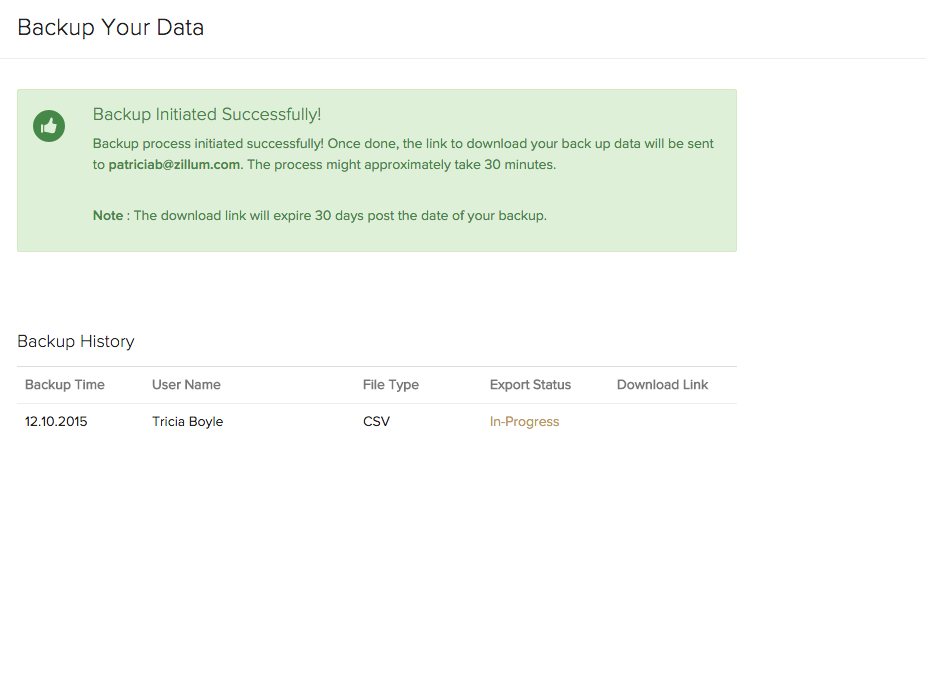Image resolution: width=926 pixels, height=680 pixels.
Task: Sort by the Backup Time column header
Action: tap(65, 385)
